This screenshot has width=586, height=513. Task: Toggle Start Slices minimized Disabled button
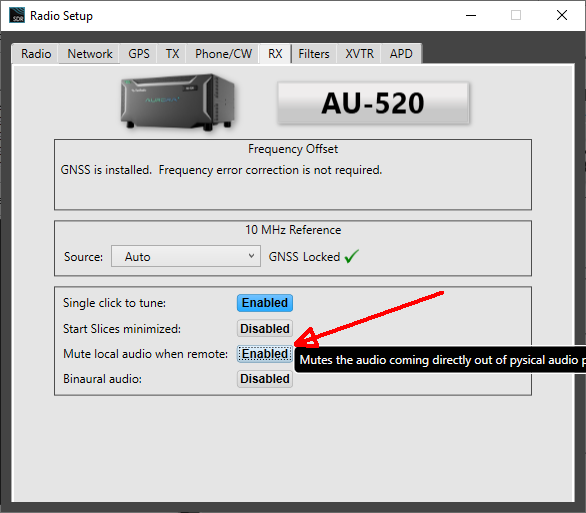pos(265,329)
